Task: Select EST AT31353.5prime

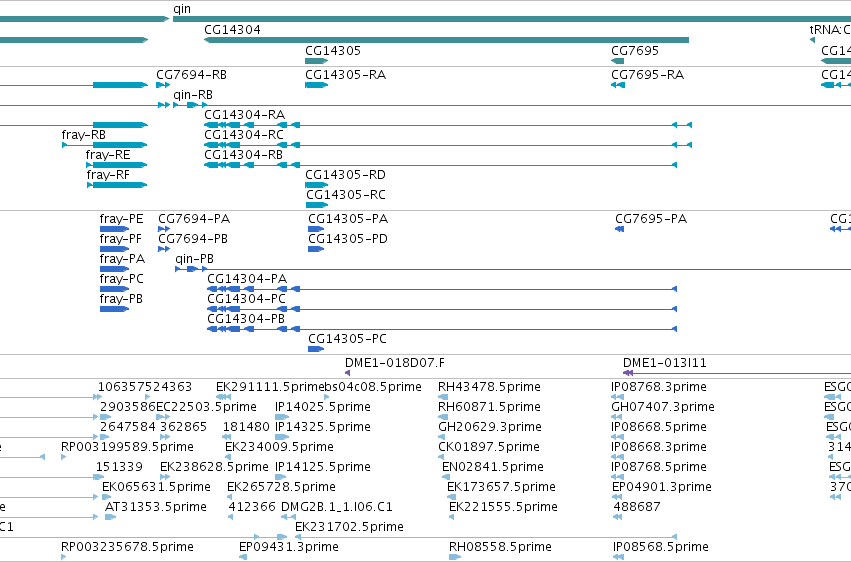Action: tap(156, 508)
